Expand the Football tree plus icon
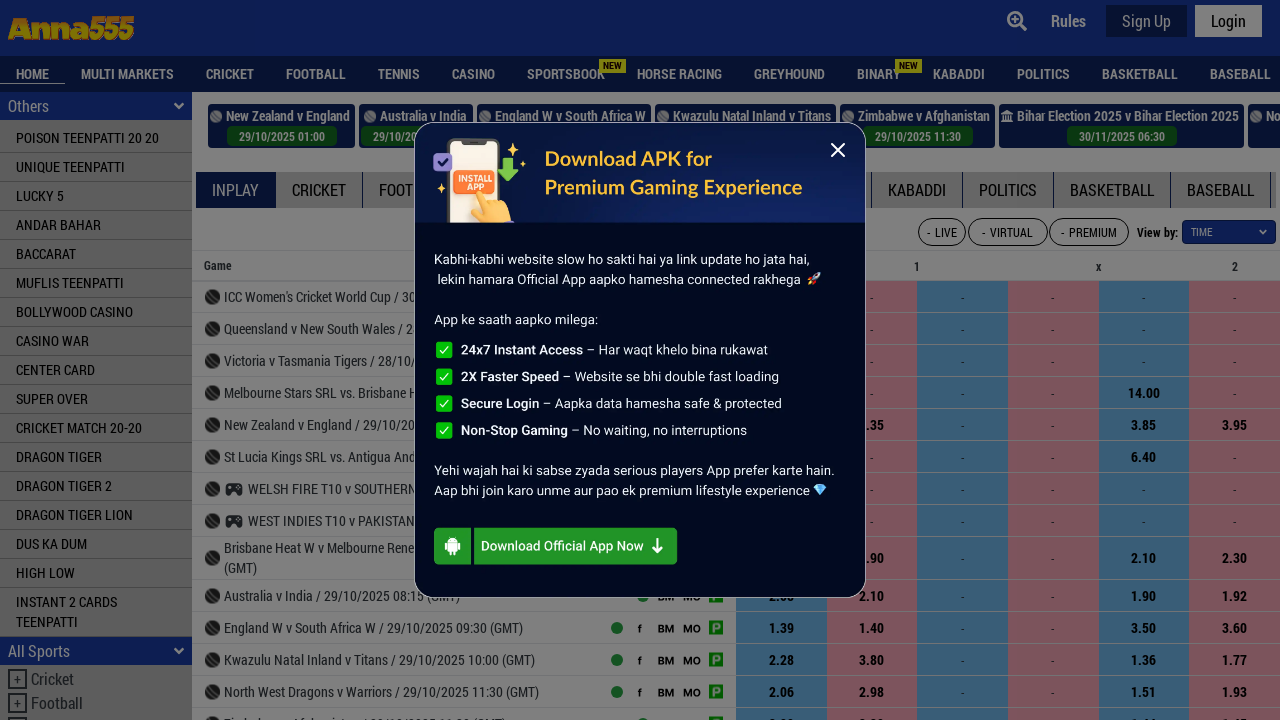This screenshot has height=720, width=1280. click(17, 704)
